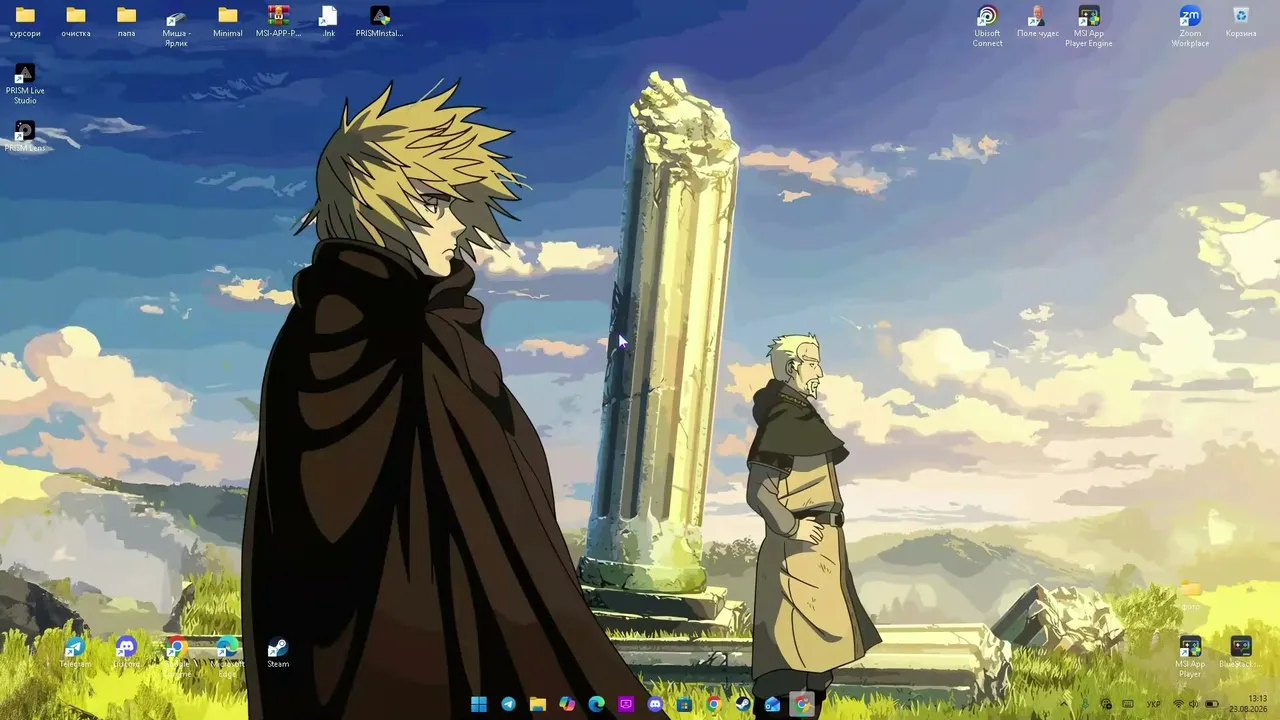The image size is (1280, 720).
Task: Open Outlook from the taskbar
Action: point(772,704)
